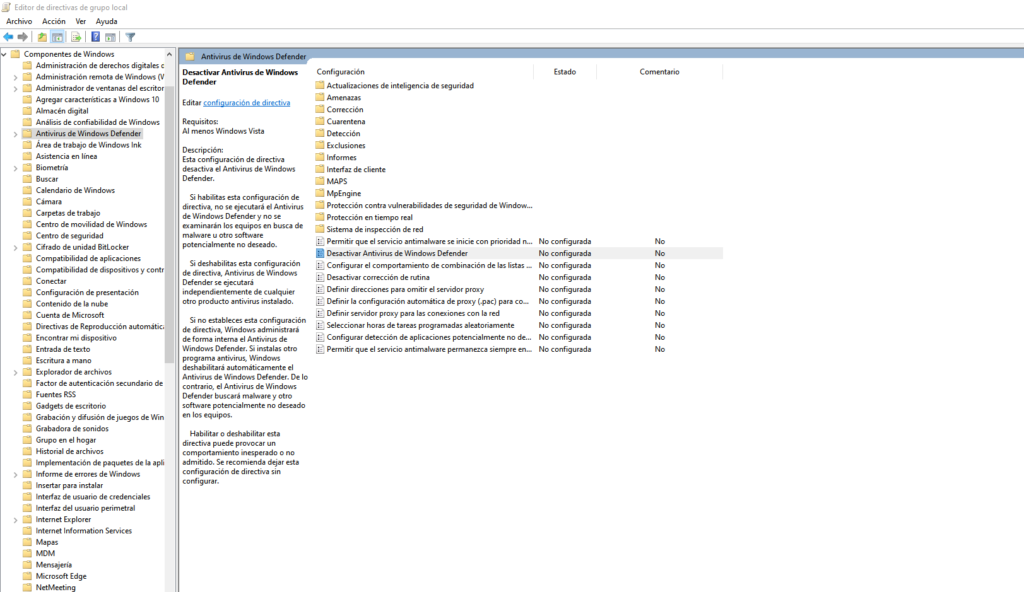
Task: Select the Corrección folder in list
Action: click(345, 110)
